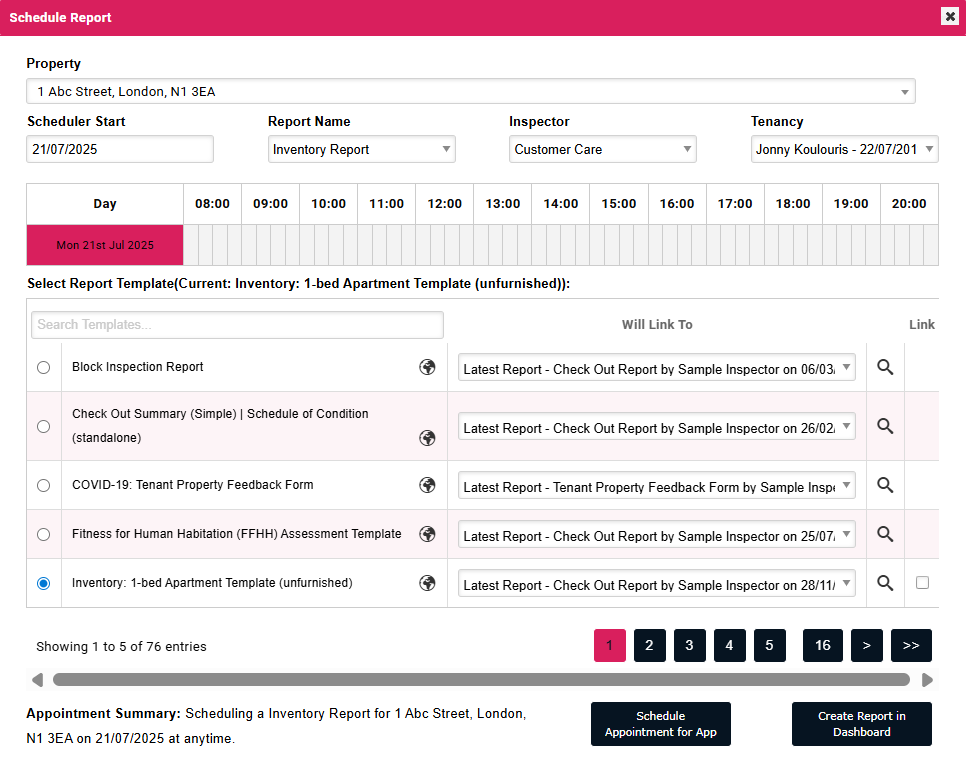Click globe icon beside Block Inspection Report
This screenshot has height=784, width=966.
(x=427, y=367)
